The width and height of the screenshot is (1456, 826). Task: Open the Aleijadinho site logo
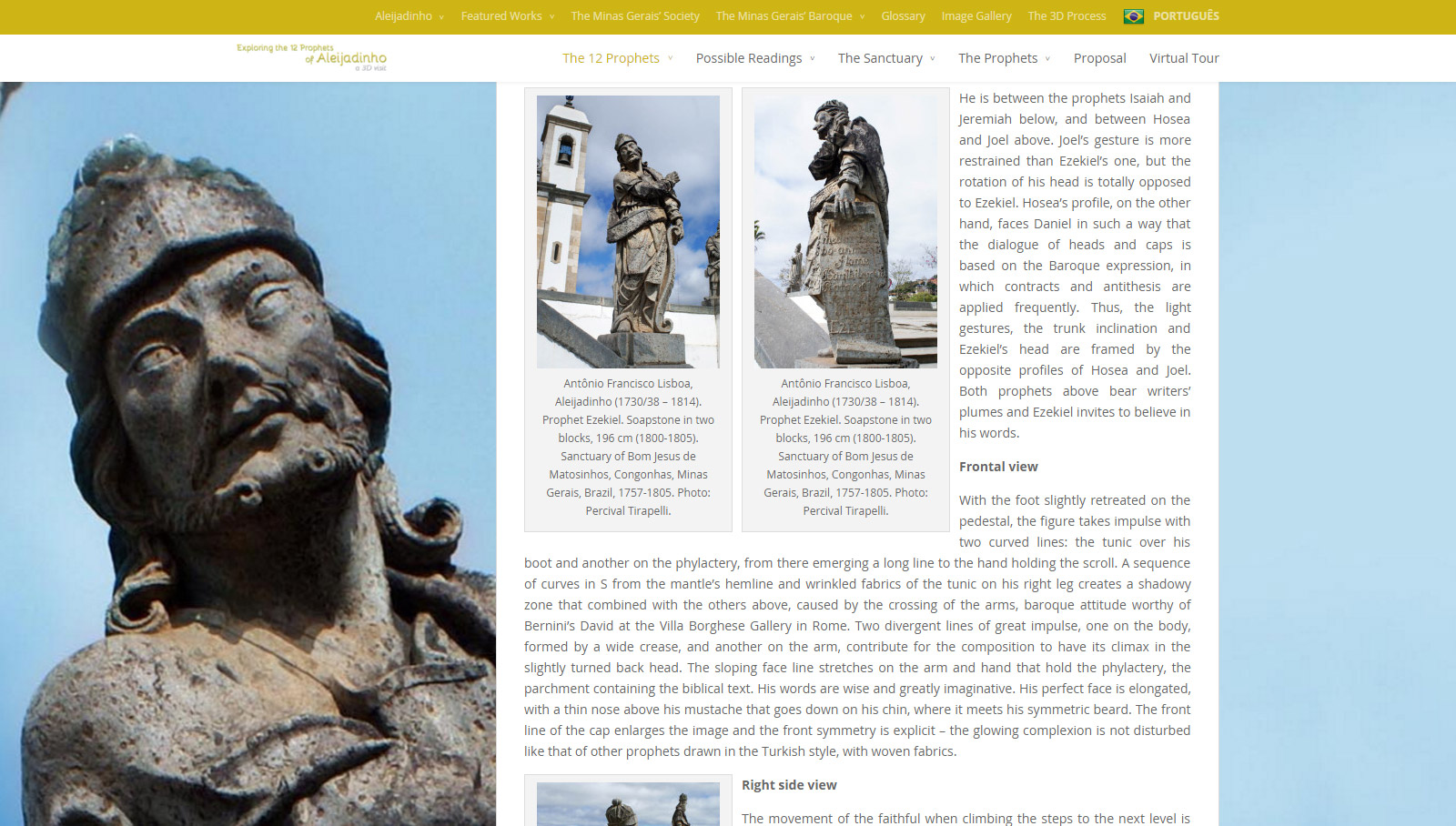[x=311, y=57]
